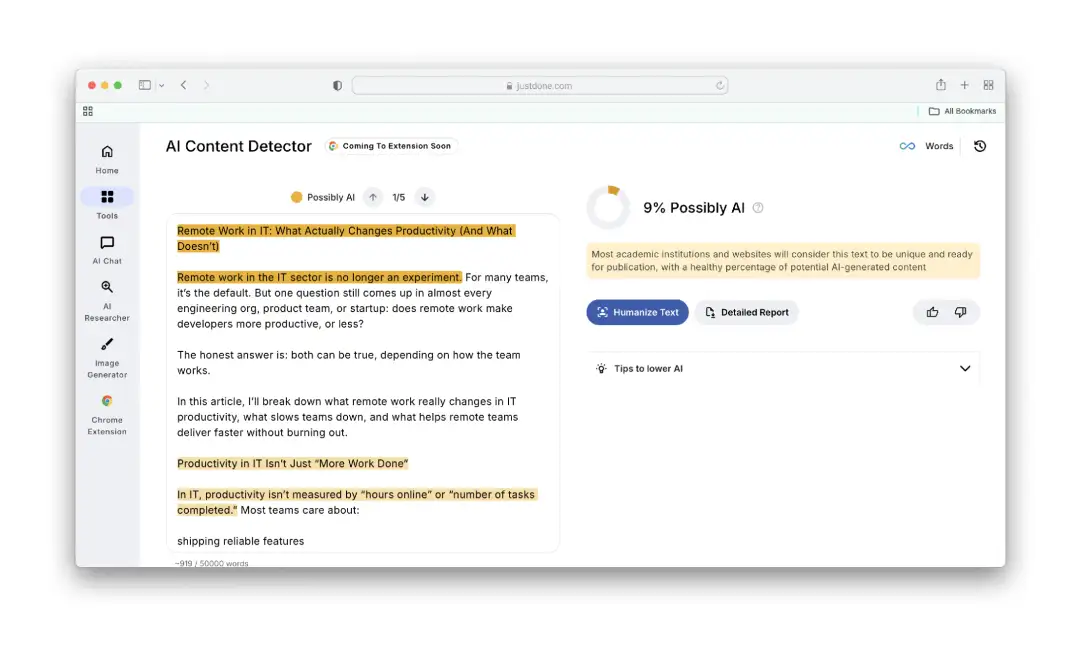Click the 9% Possibly AI result

pyautogui.click(x=694, y=208)
